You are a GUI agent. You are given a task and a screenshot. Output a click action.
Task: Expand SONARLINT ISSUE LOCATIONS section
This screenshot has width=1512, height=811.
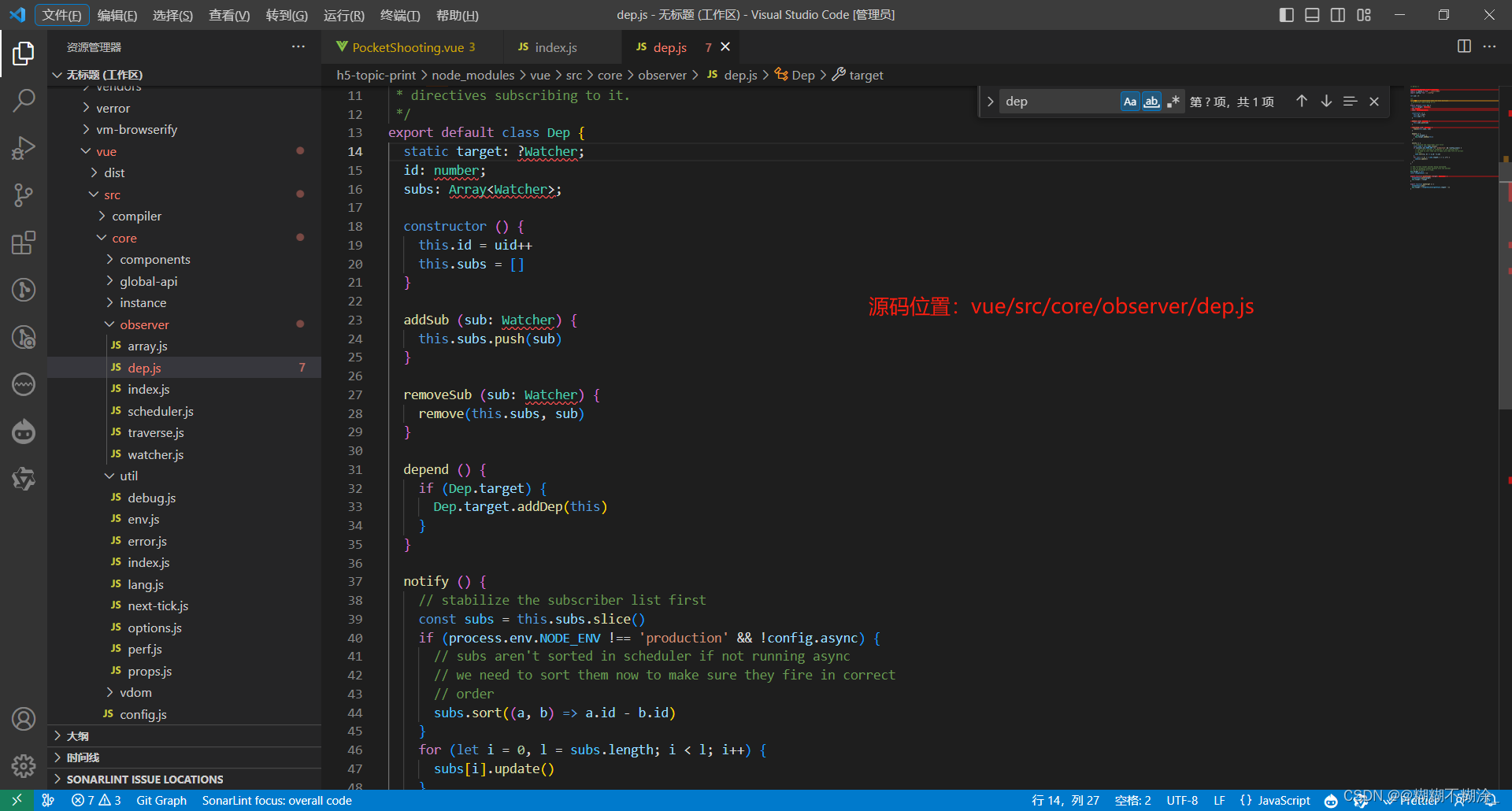(x=184, y=779)
